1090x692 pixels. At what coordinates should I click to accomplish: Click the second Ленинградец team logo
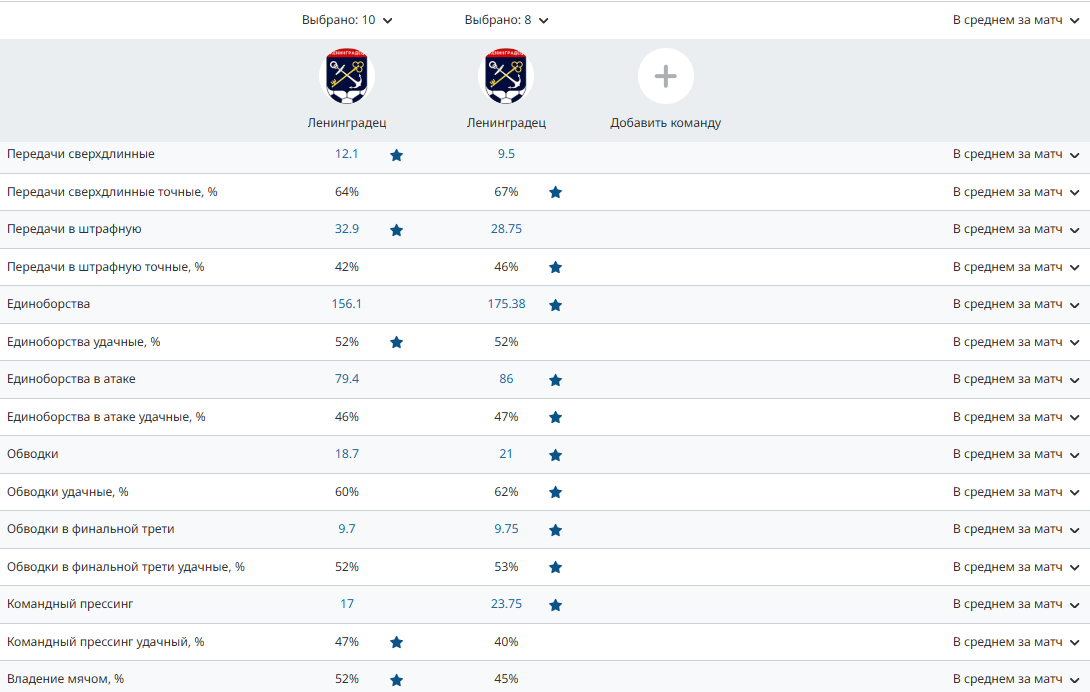click(x=506, y=78)
